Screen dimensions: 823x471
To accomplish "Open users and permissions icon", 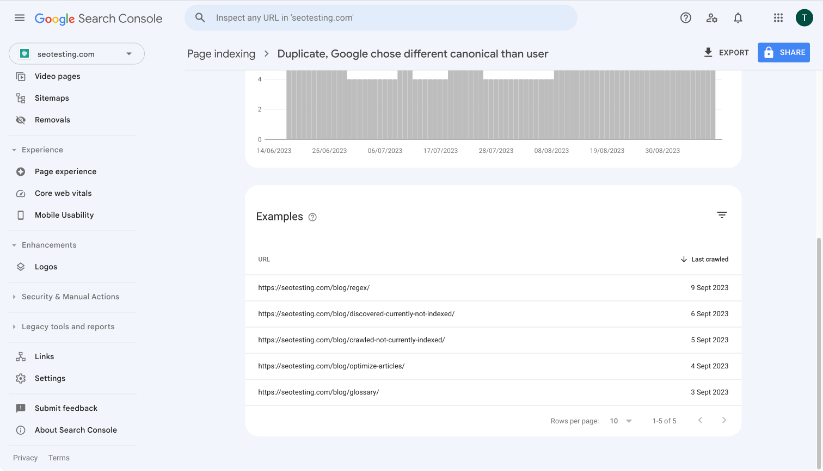I will tap(712, 18).
